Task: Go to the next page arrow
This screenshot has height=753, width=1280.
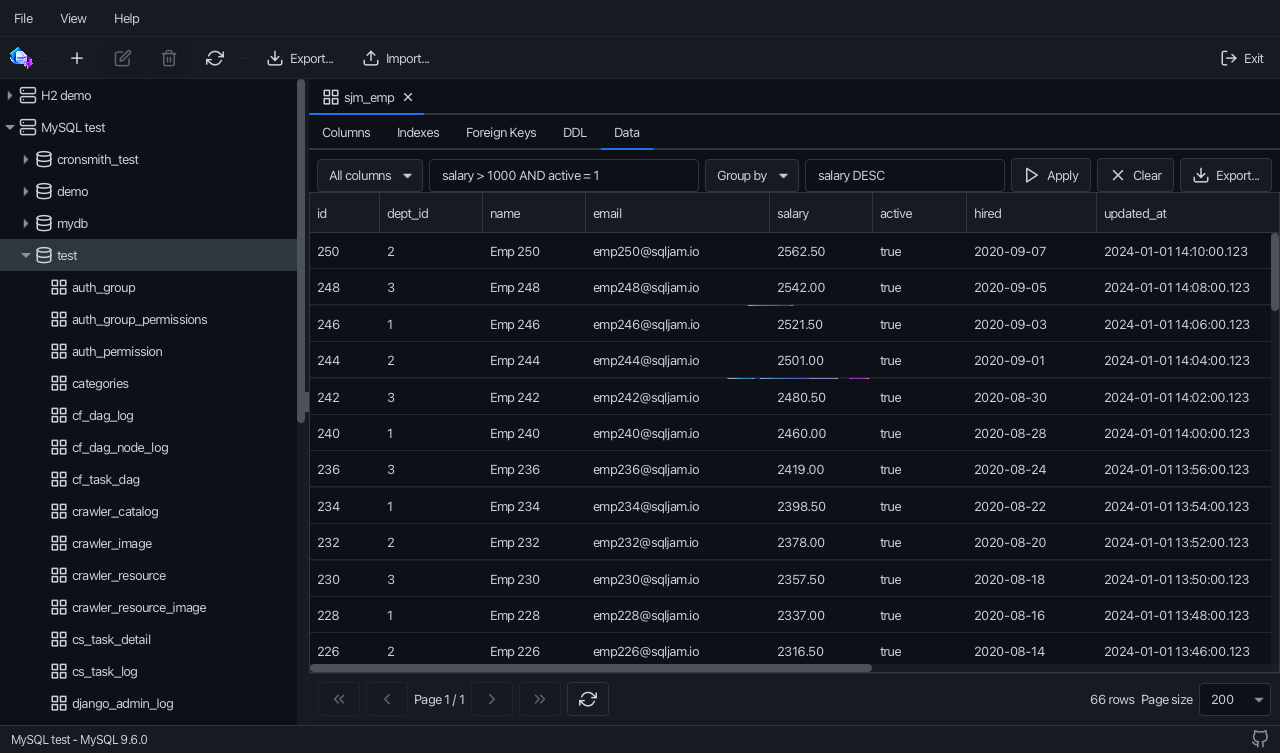Action: (x=492, y=699)
